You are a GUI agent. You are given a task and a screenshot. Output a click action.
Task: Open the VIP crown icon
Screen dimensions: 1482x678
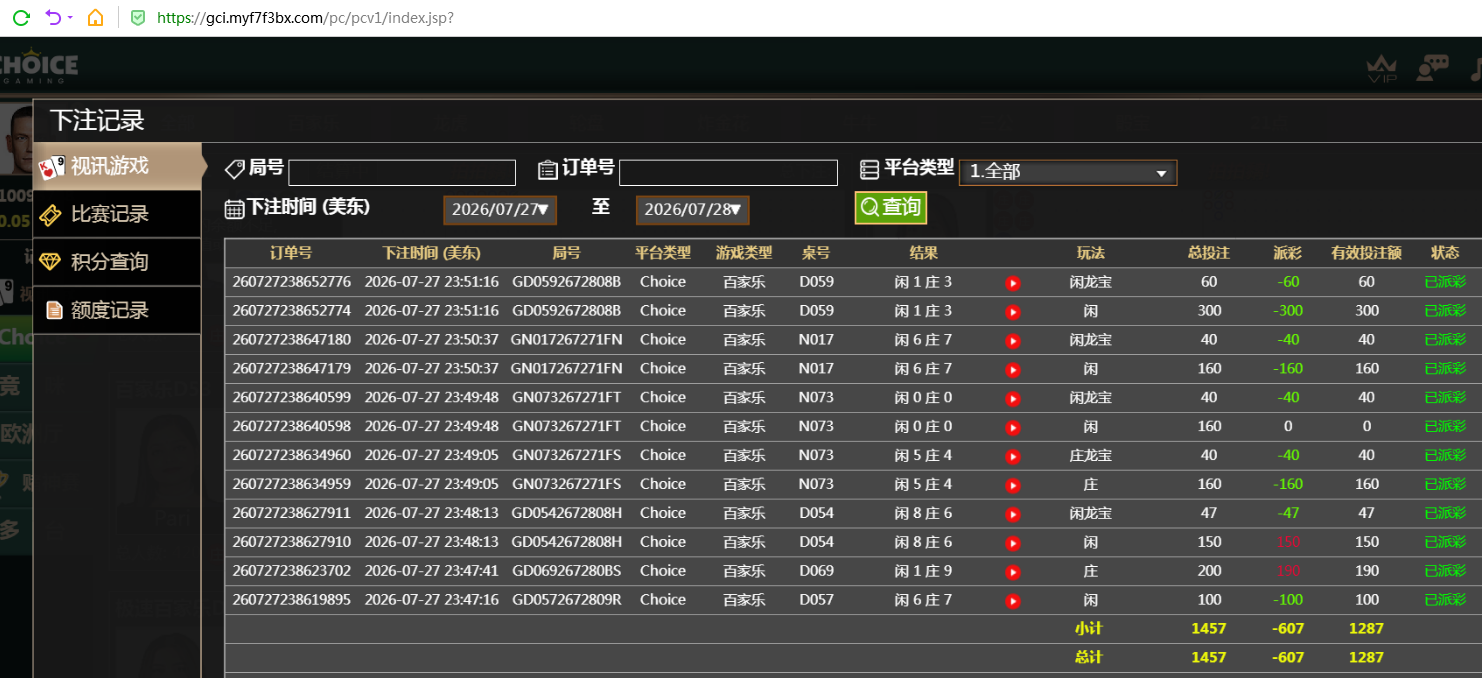pos(1382,69)
